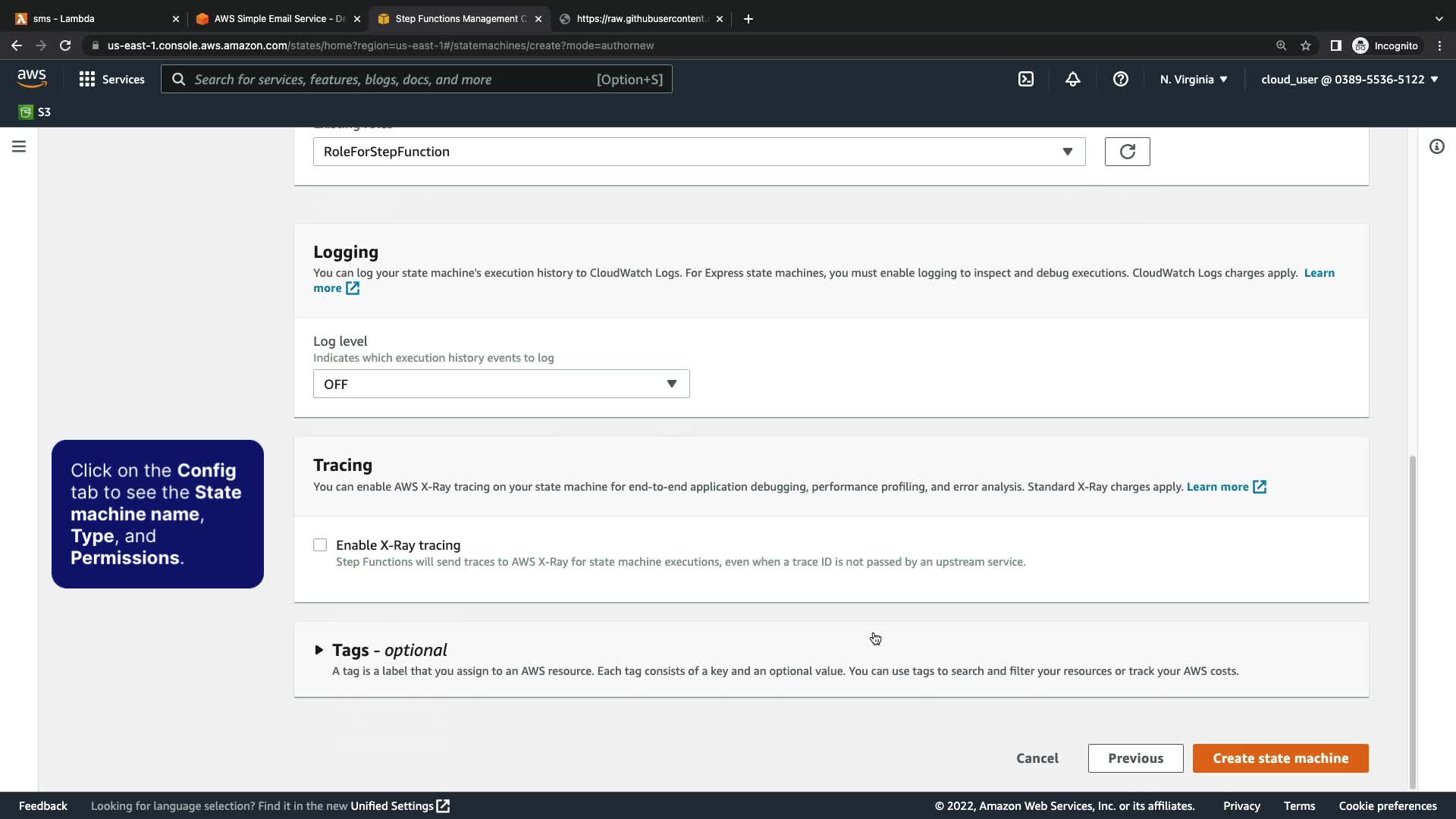The width and height of the screenshot is (1456, 819).
Task: Open the RoleForStepFunction role dropdown
Action: pos(698,152)
